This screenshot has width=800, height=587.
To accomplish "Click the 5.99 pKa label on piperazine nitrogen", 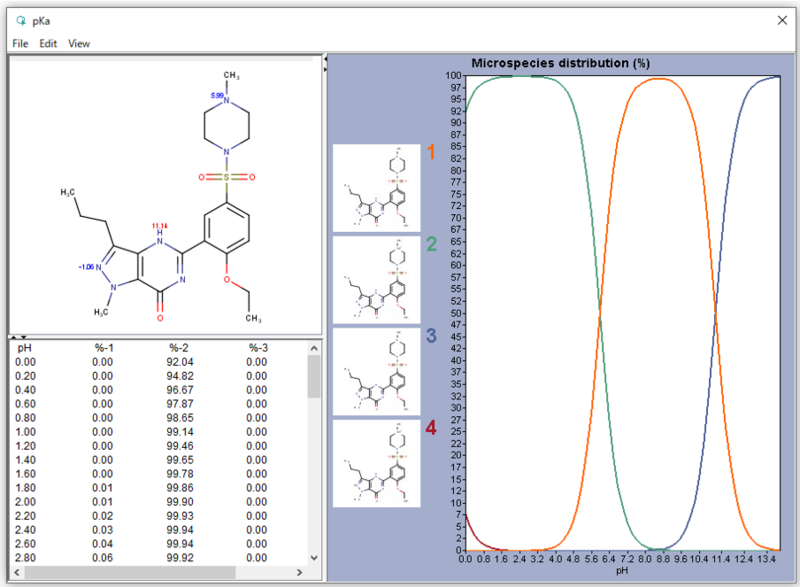I will click(217, 95).
